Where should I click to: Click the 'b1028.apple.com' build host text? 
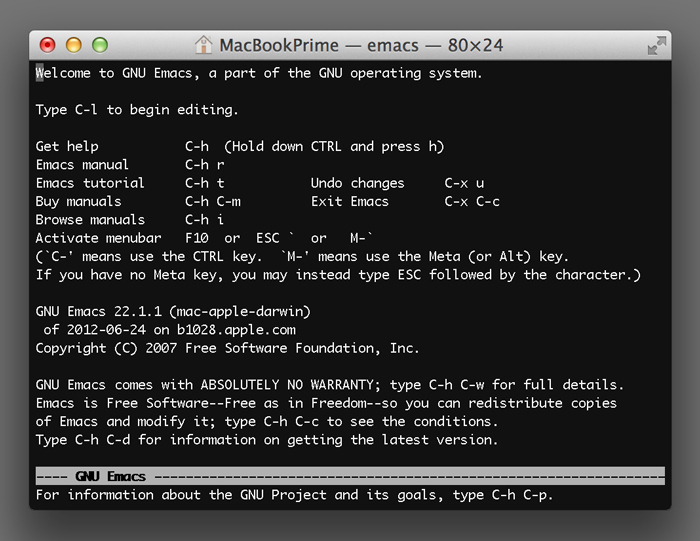pyautogui.click(x=236, y=329)
